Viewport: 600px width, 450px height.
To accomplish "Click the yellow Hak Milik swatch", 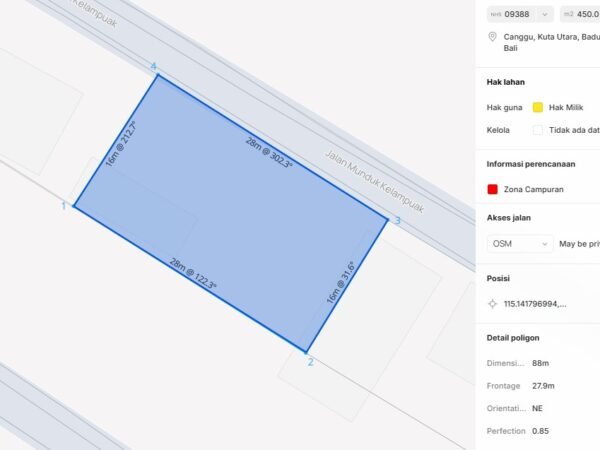I will coord(537,107).
